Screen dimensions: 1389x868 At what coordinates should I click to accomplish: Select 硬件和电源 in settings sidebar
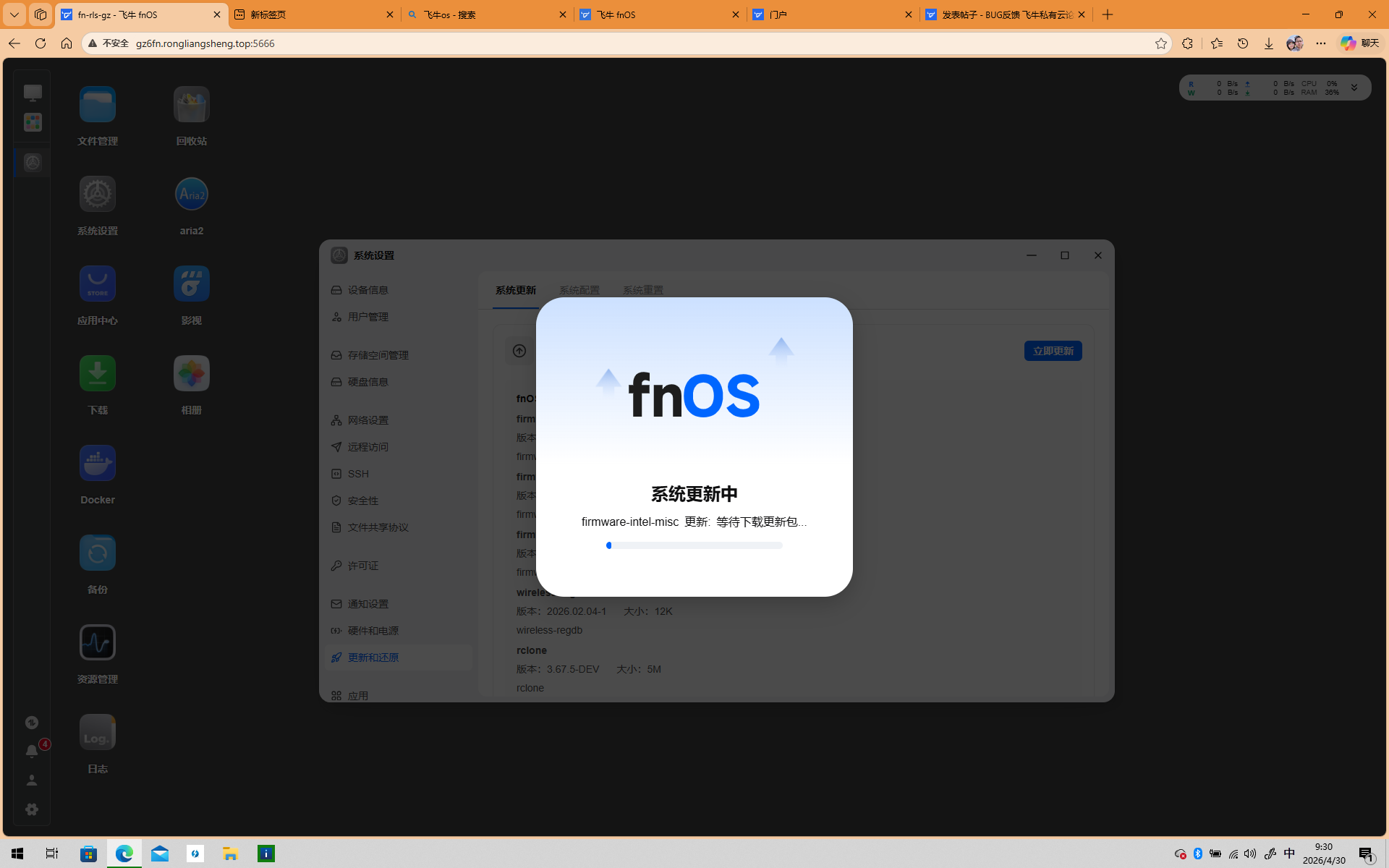[x=398, y=631]
